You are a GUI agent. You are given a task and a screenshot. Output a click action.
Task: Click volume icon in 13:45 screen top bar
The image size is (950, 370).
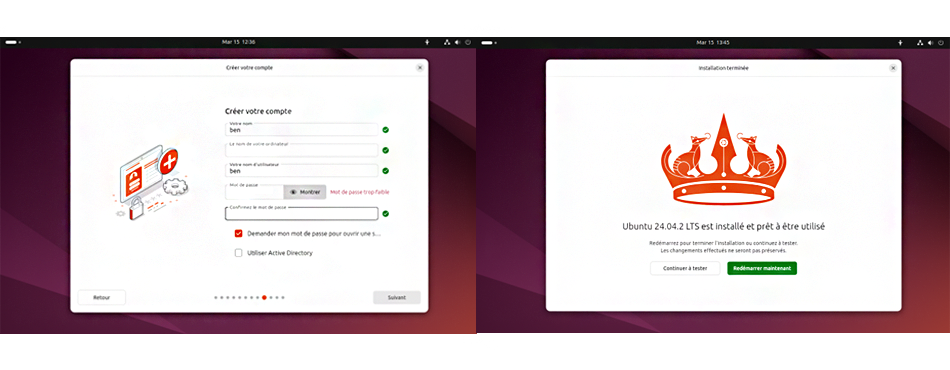pos(930,42)
